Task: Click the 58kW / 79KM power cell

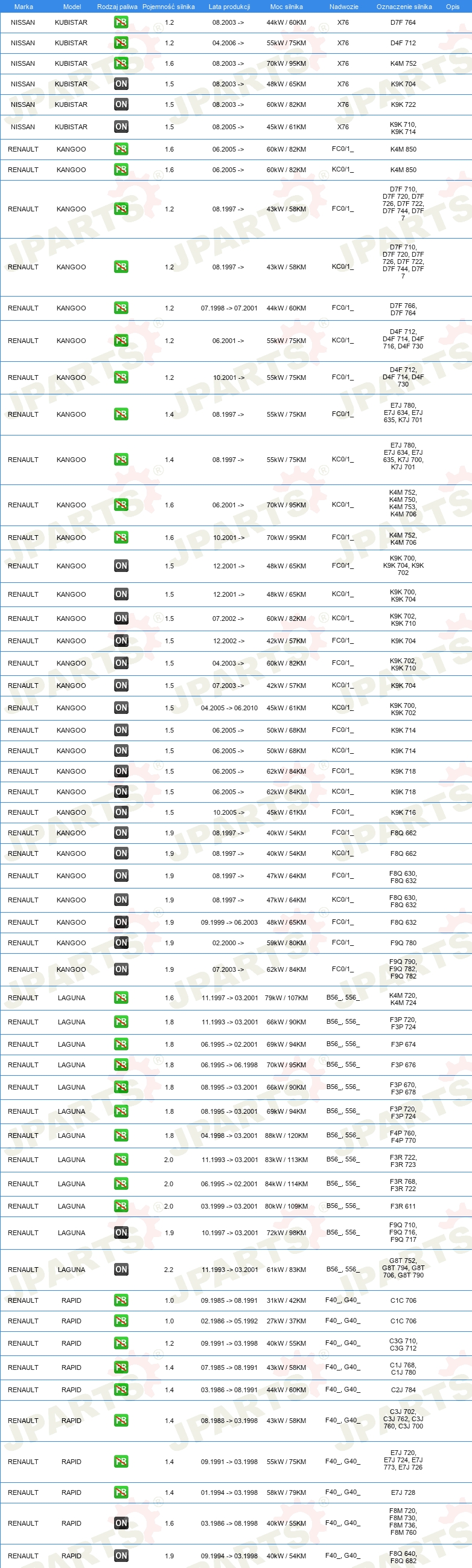Action: coord(287,1492)
